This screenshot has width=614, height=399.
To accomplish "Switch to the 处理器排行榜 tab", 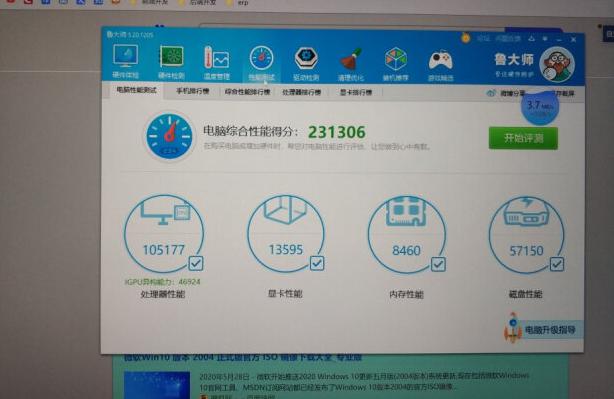I will 302,92.
